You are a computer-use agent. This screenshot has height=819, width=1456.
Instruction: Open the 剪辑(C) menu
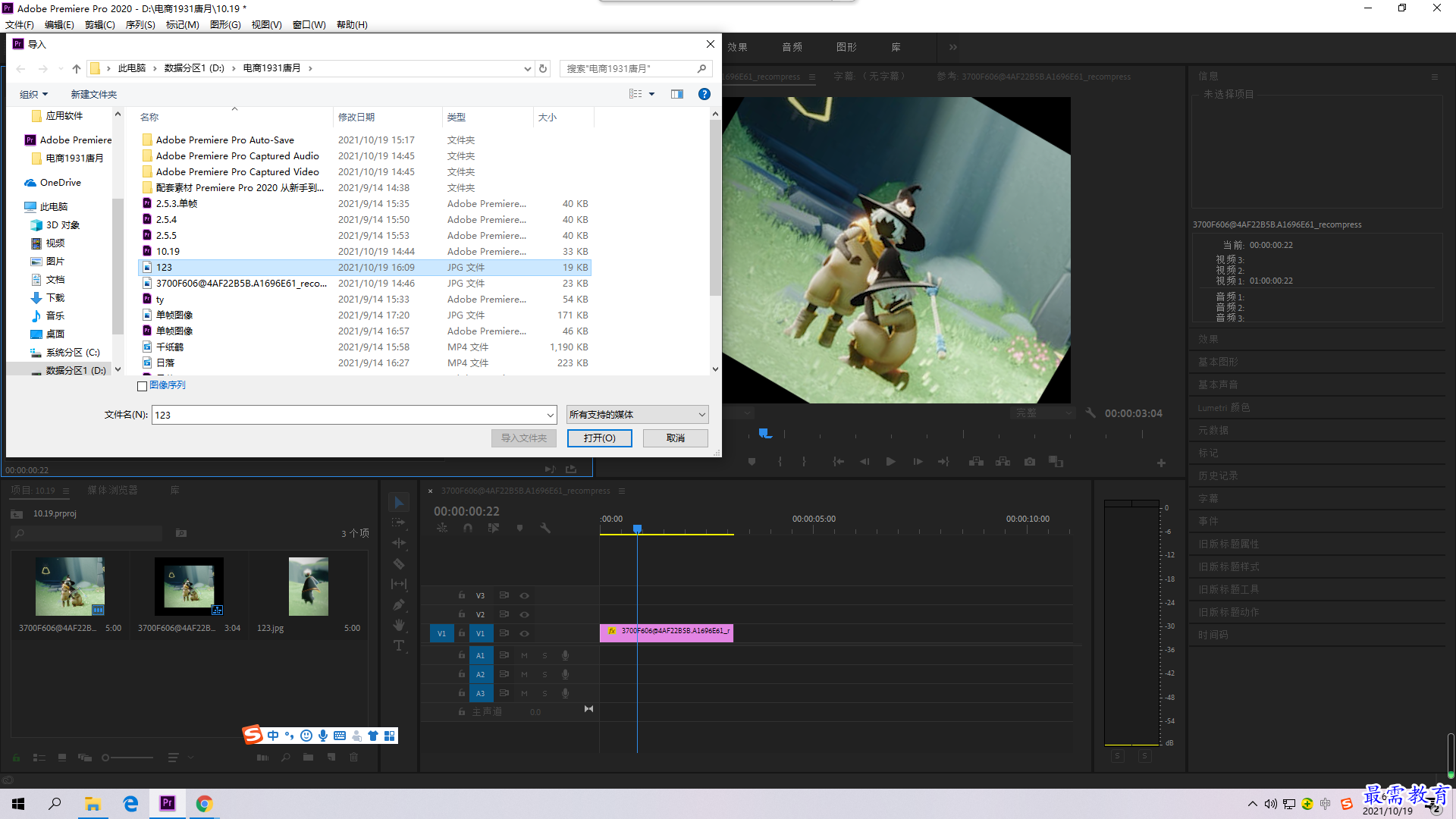(x=99, y=25)
